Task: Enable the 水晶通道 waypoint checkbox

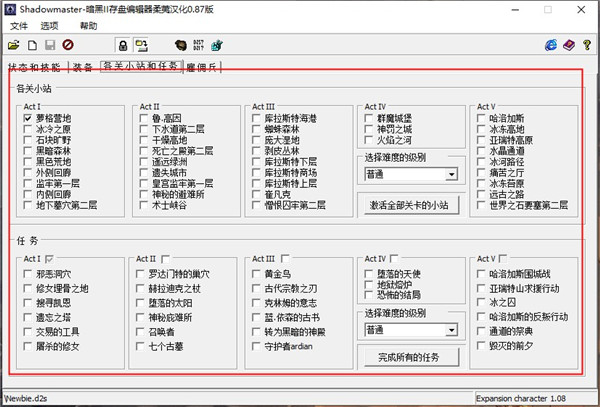Action: (481, 151)
